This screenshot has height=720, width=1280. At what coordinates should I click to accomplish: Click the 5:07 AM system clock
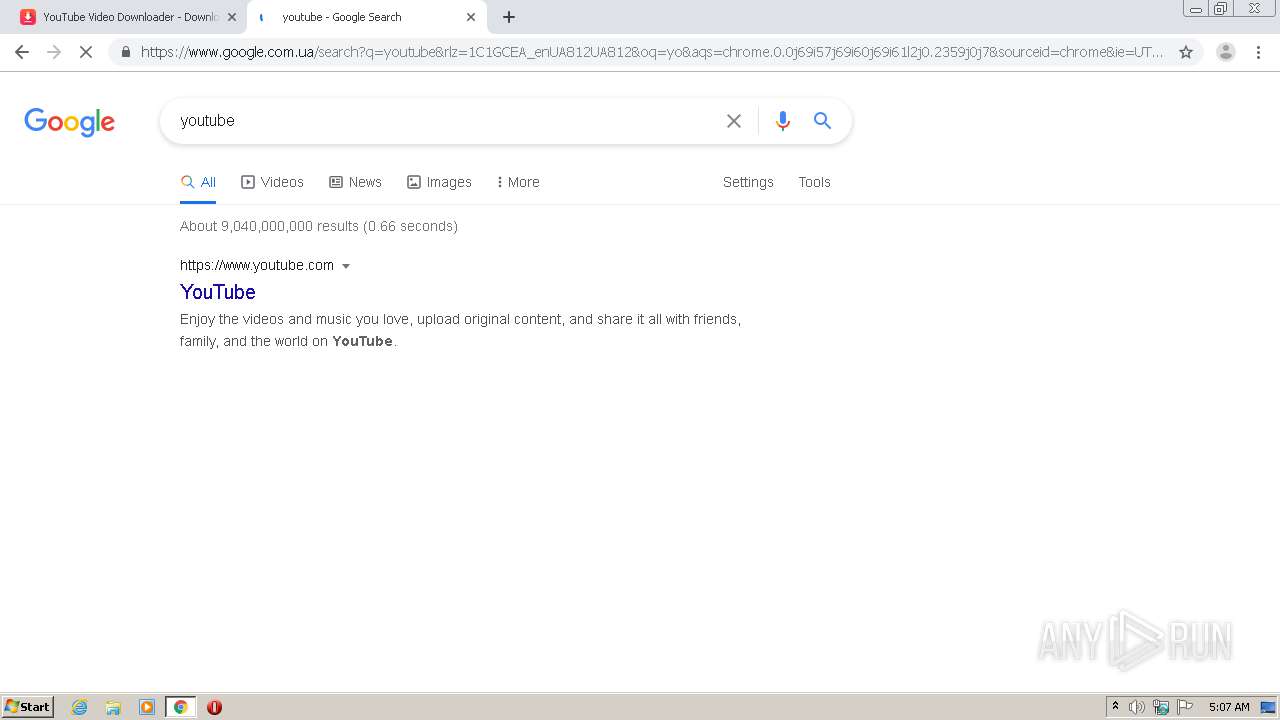[x=1229, y=707]
